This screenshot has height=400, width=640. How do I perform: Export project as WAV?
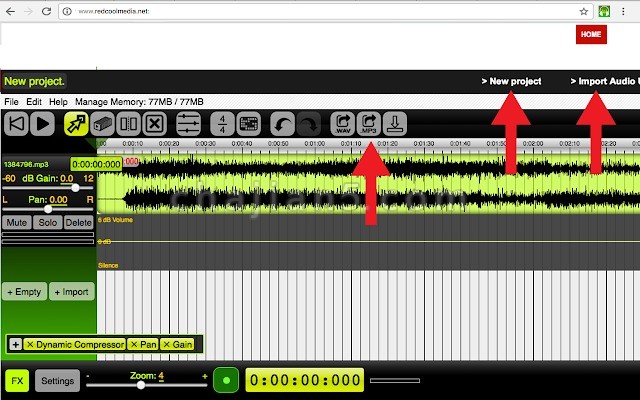(343, 124)
